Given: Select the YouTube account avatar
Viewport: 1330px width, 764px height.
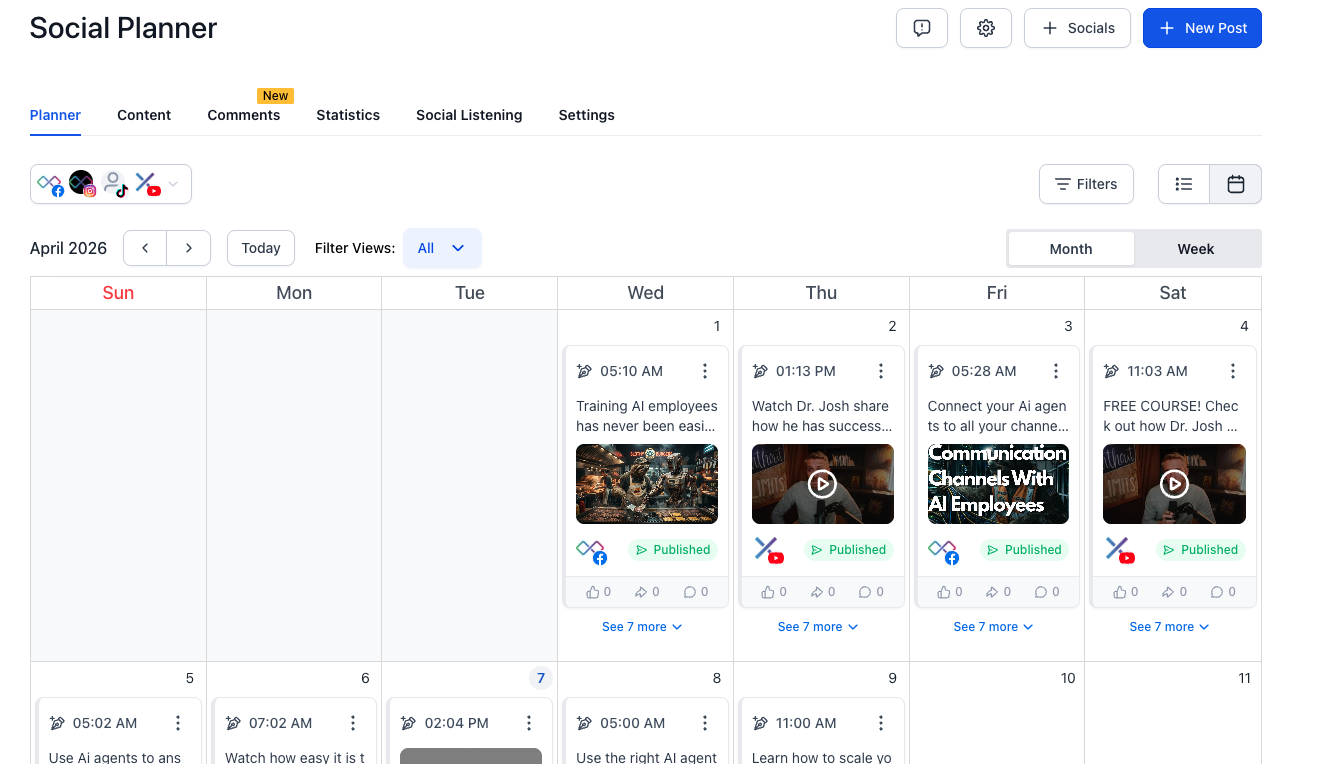Looking at the screenshot, I should [x=145, y=183].
